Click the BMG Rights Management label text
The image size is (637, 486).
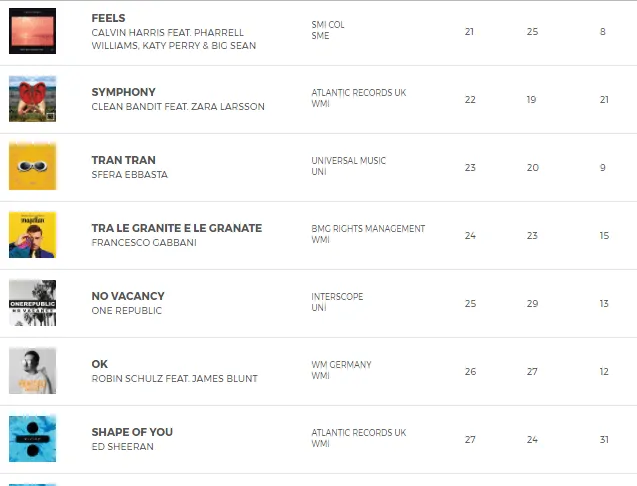[368, 228]
